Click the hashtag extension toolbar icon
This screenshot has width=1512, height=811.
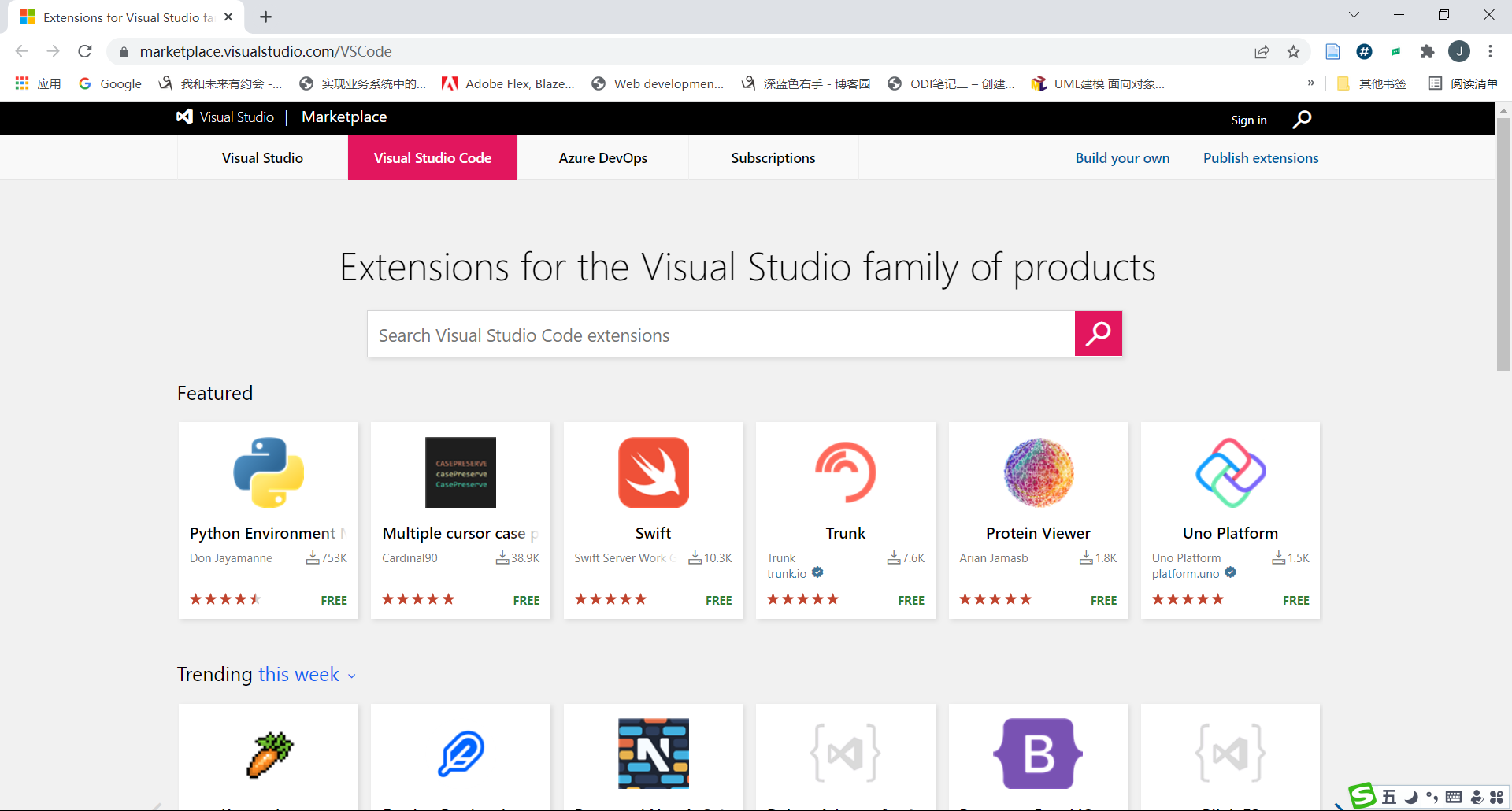click(x=1365, y=51)
